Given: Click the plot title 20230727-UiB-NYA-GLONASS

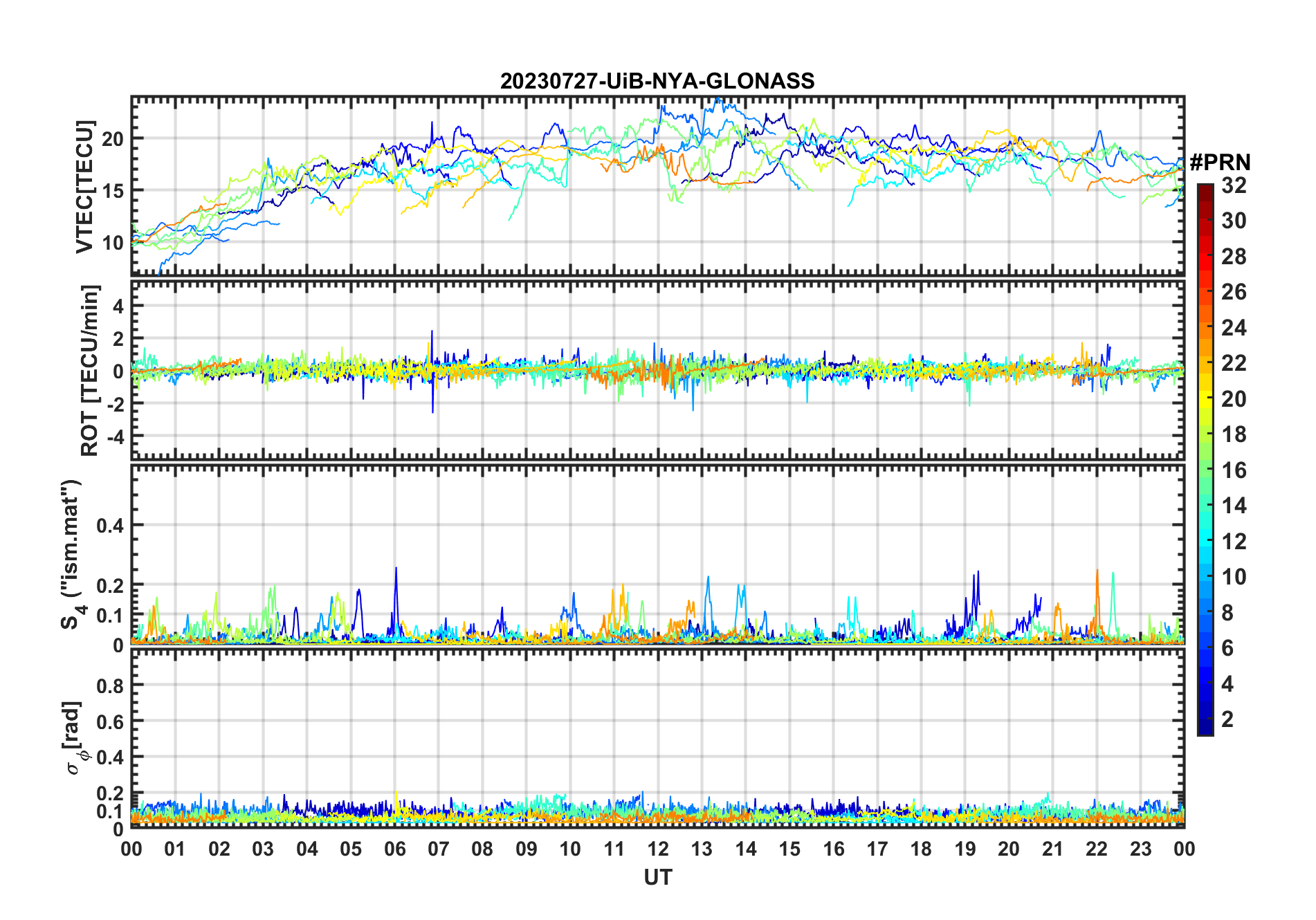Looking at the screenshot, I should [x=657, y=81].
